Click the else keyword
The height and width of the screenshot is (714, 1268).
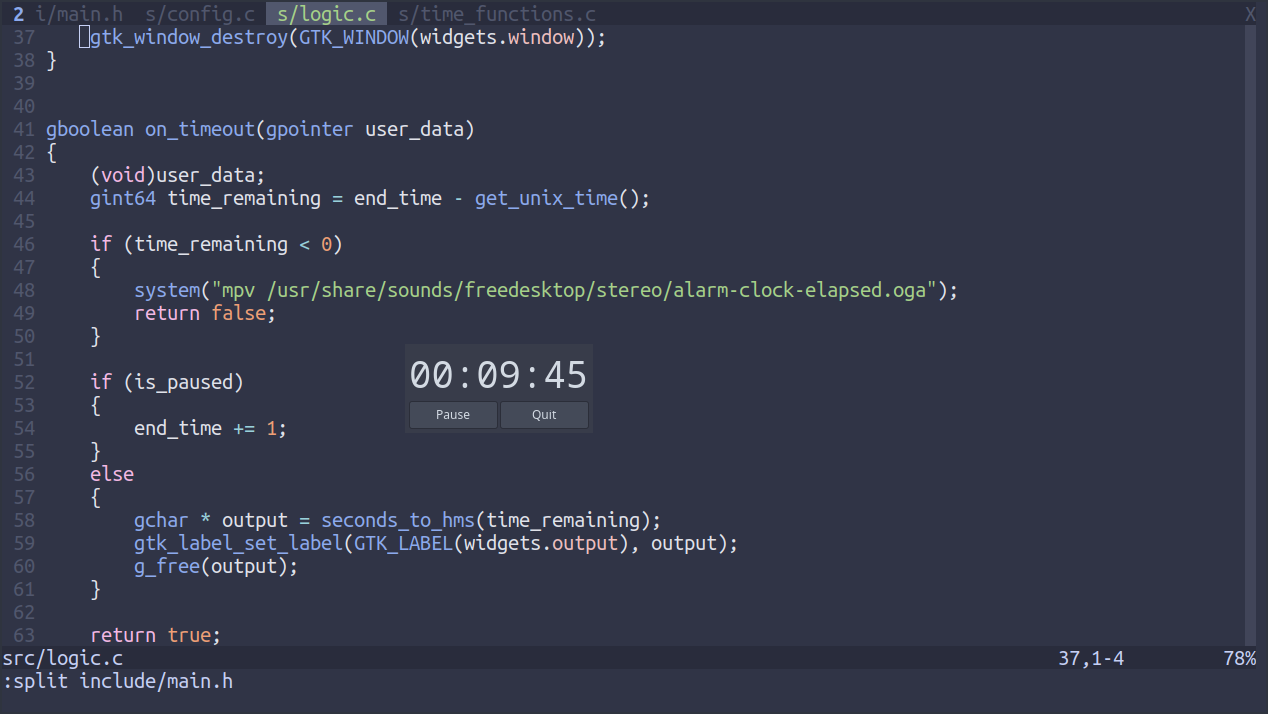[x=112, y=474]
